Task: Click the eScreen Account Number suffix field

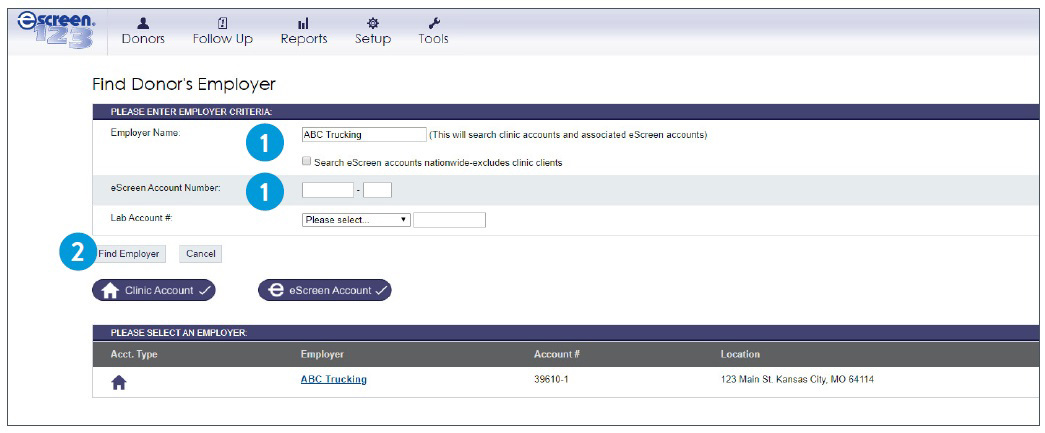Action: click(x=377, y=190)
